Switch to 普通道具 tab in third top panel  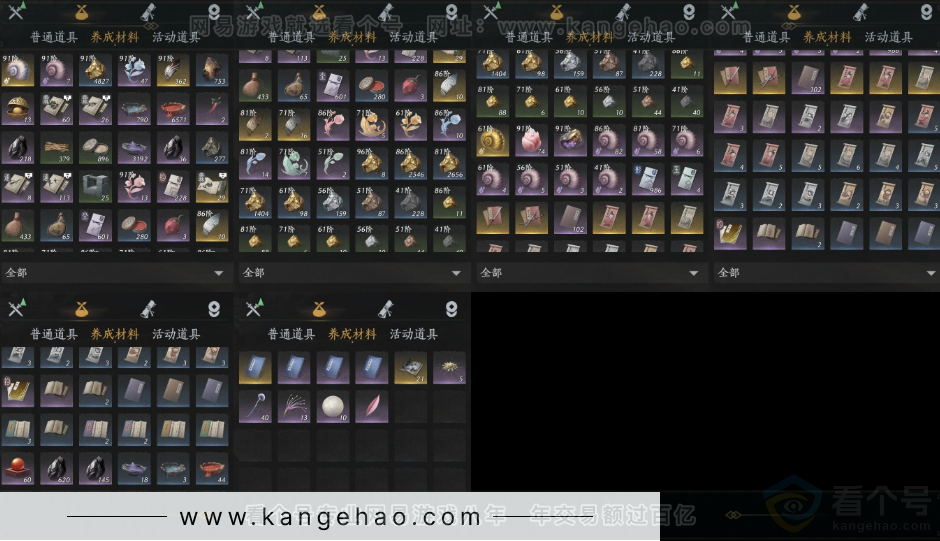(x=529, y=37)
